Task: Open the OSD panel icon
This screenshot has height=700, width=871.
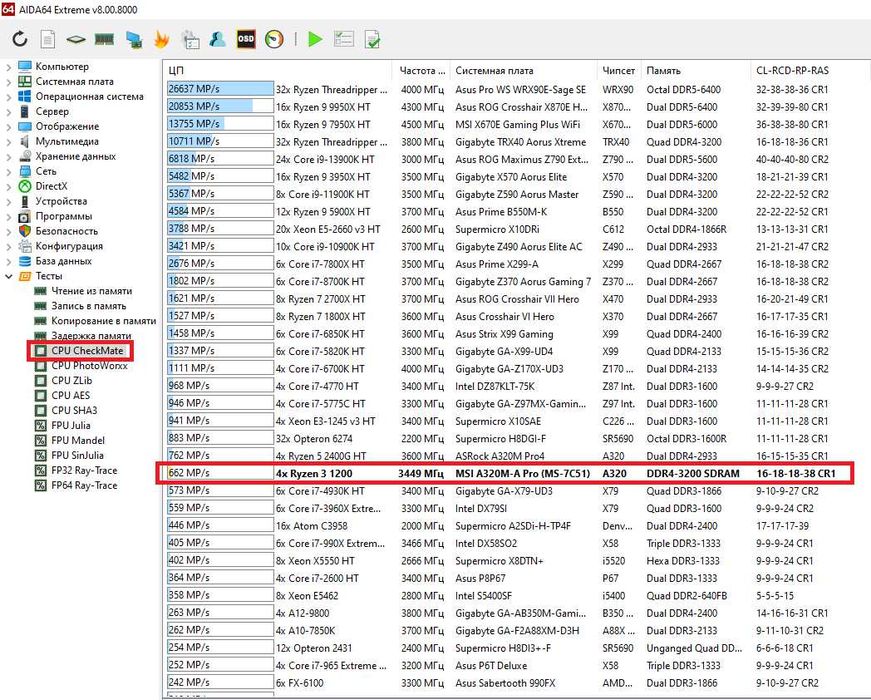Action: click(246, 39)
